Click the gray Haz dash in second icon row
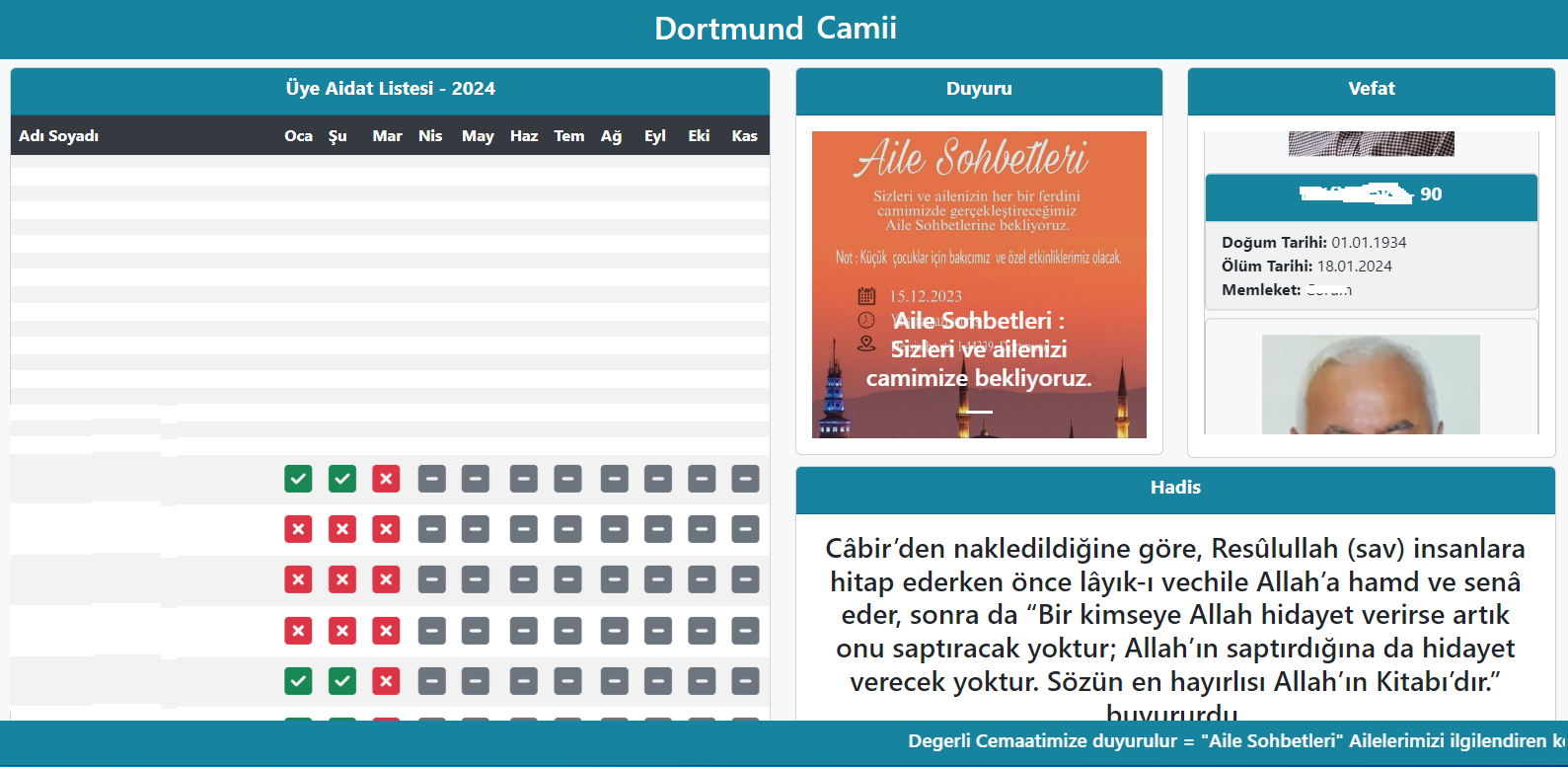The height and width of the screenshot is (767, 1568). coord(523,529)
